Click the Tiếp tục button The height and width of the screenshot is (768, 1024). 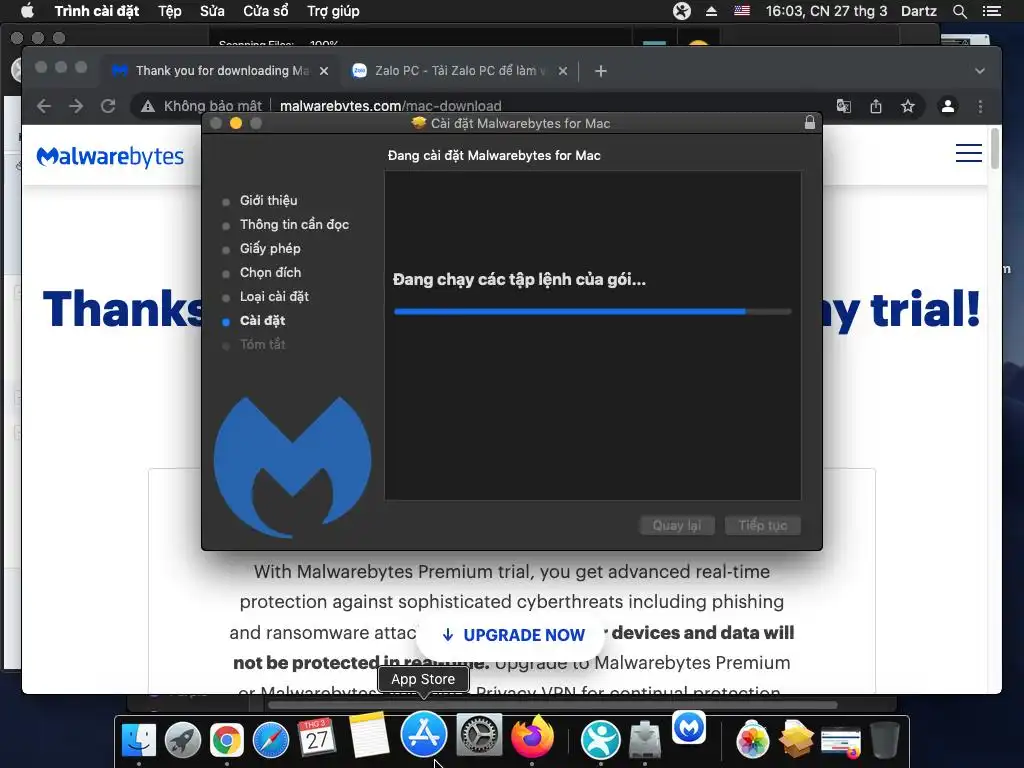coord(763,526)
